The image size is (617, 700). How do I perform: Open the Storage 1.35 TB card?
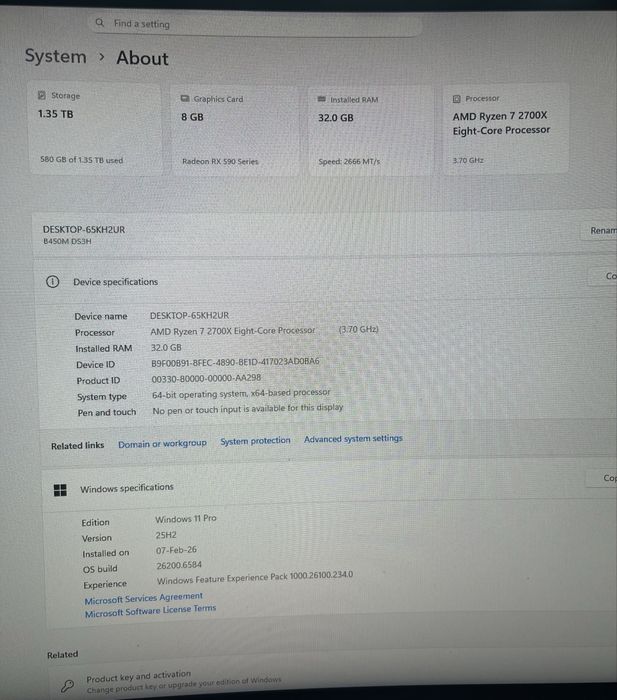tap(95, 127)
